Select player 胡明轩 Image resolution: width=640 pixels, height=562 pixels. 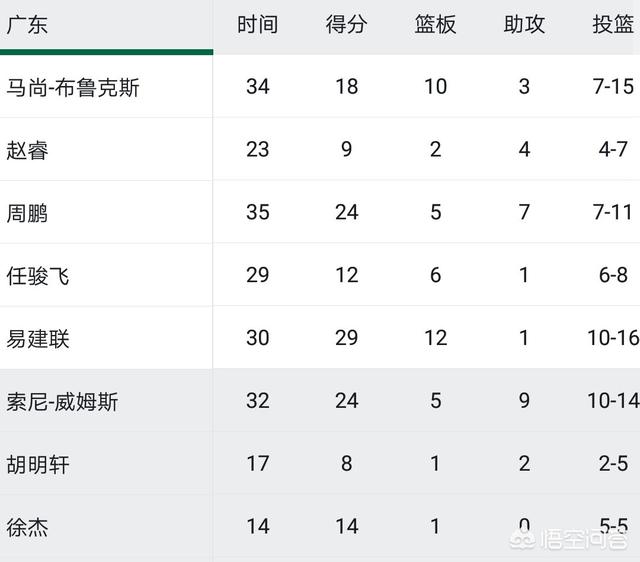pyautogui.click(x=38, y=464)
